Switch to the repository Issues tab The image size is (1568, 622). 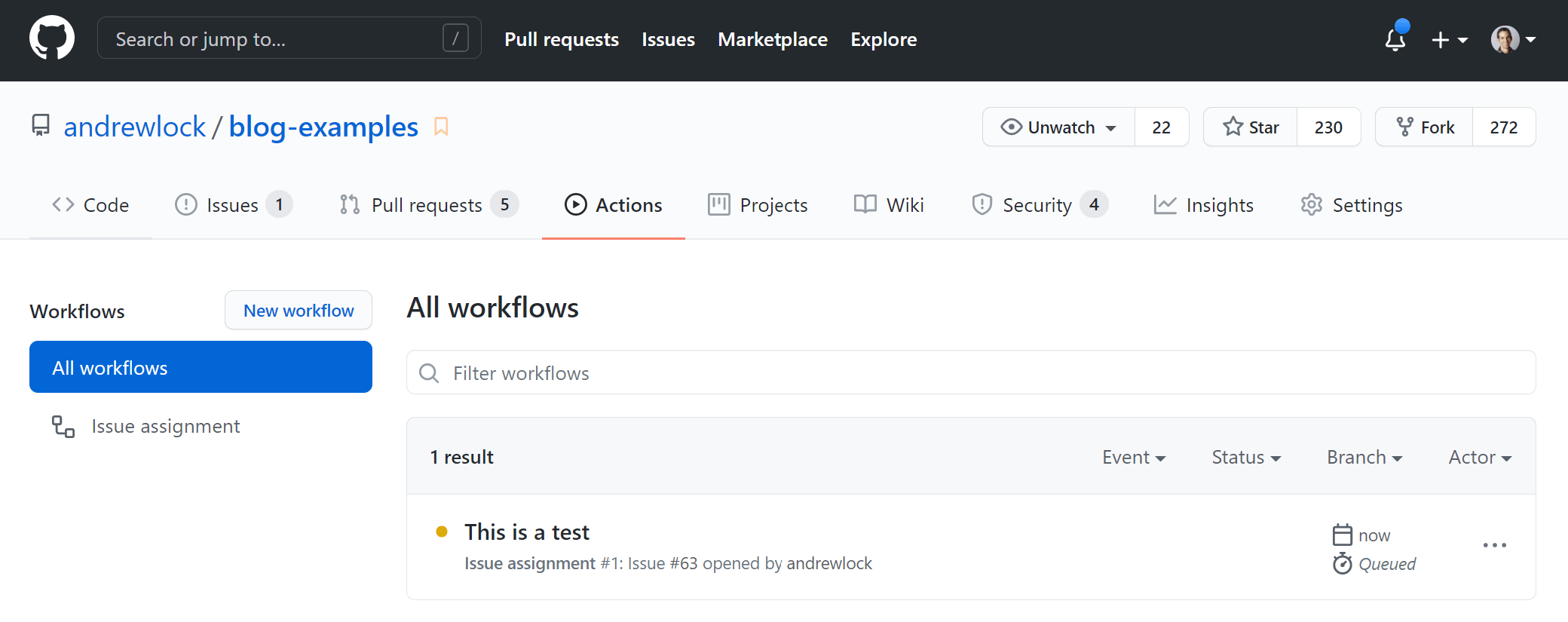point(234,205)
